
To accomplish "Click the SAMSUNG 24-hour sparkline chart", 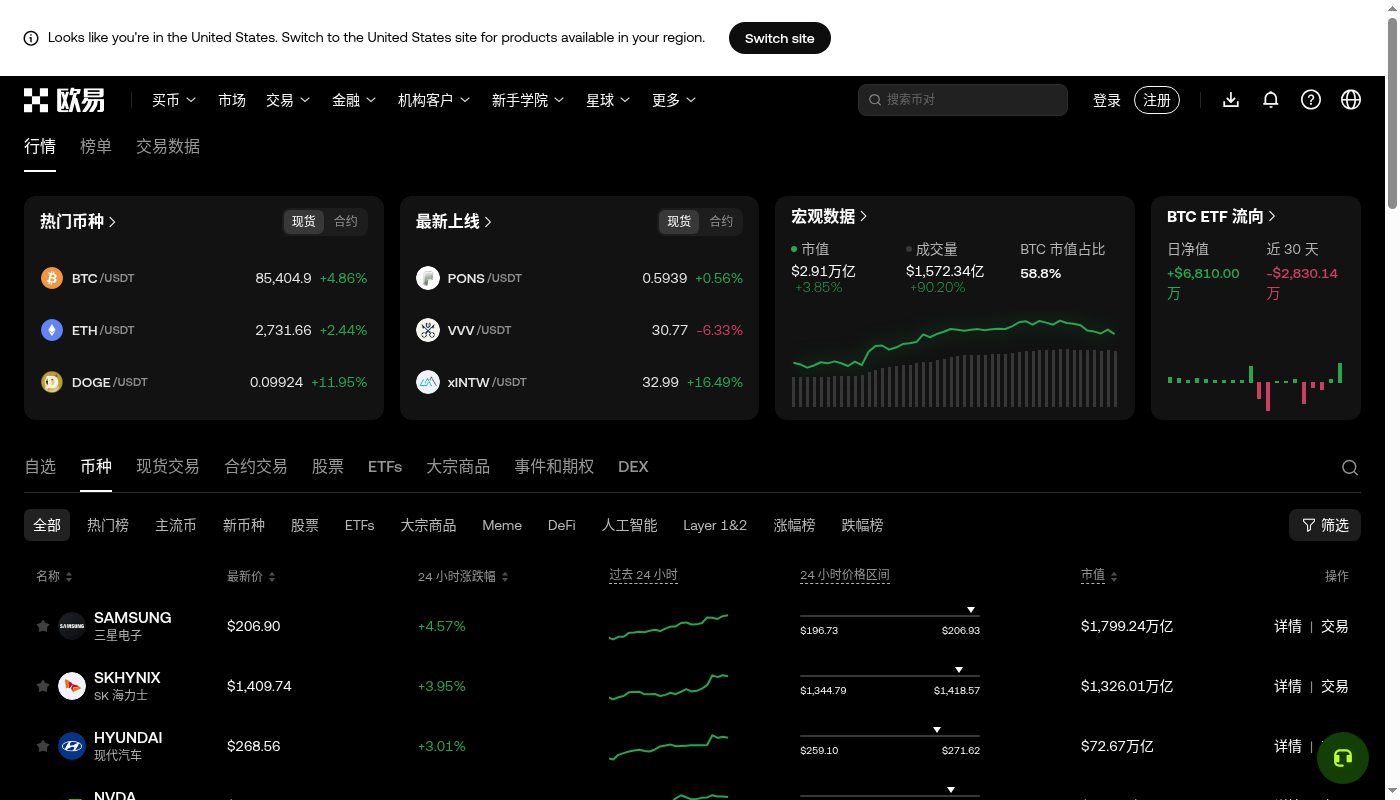I will pos(668,626).
